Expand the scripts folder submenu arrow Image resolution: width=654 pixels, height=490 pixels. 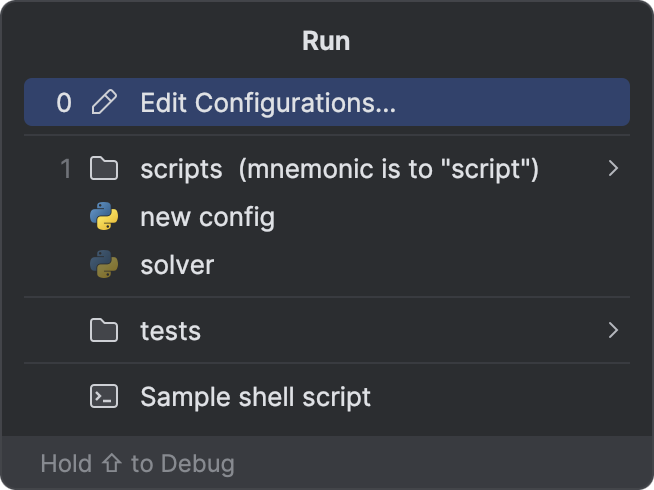tap(613, 169)
